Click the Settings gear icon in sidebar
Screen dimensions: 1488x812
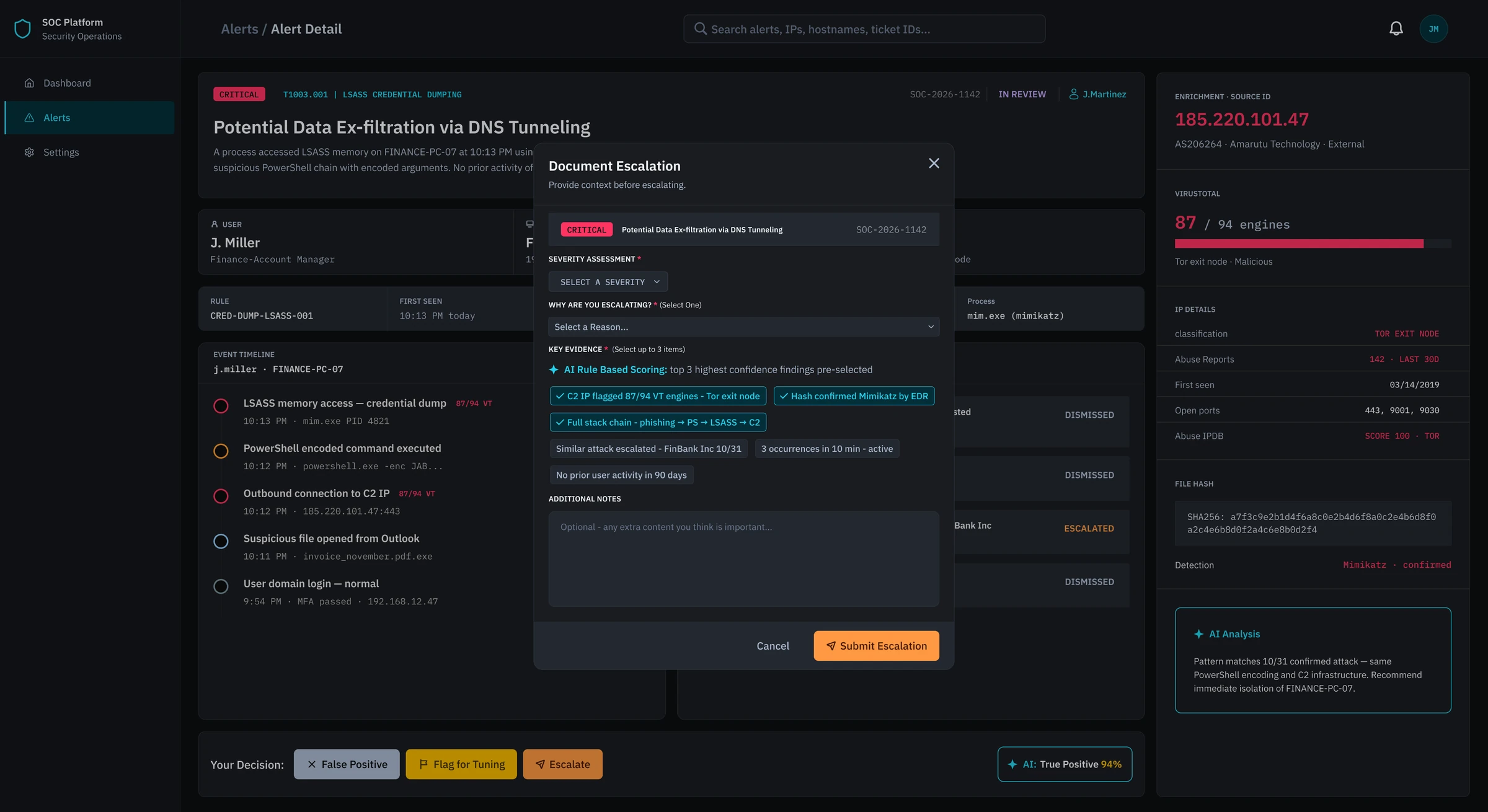[29, 152]
